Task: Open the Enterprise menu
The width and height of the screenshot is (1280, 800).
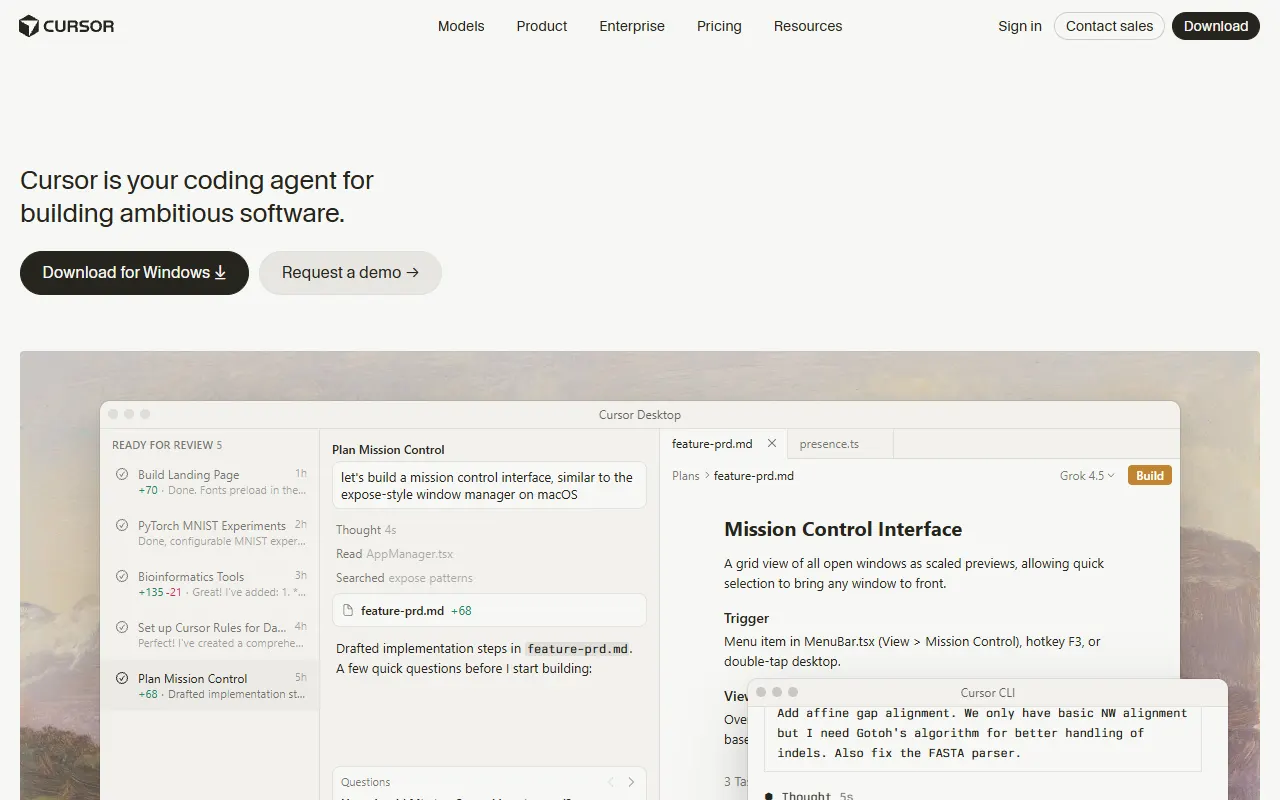Action: pos(632,26)
